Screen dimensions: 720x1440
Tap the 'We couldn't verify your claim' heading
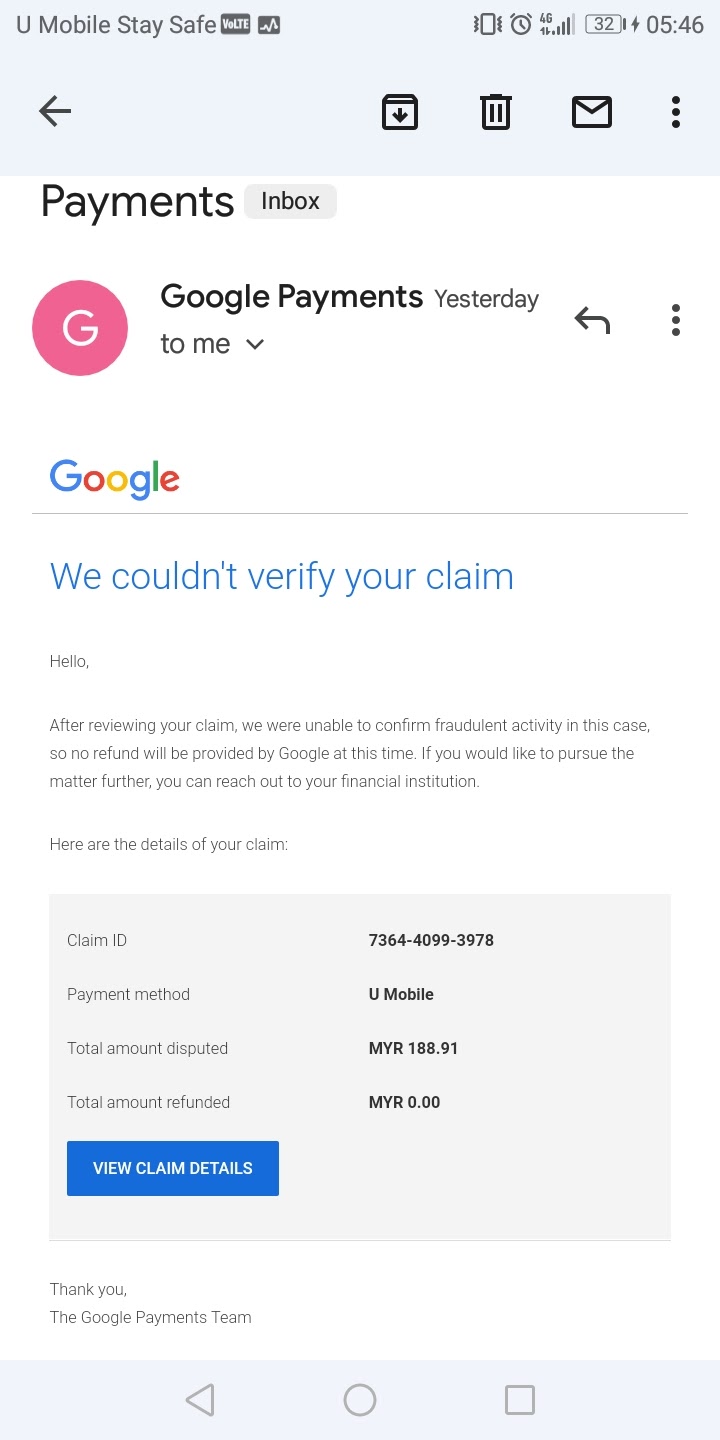pyautogui.click(x=281, y=577)
